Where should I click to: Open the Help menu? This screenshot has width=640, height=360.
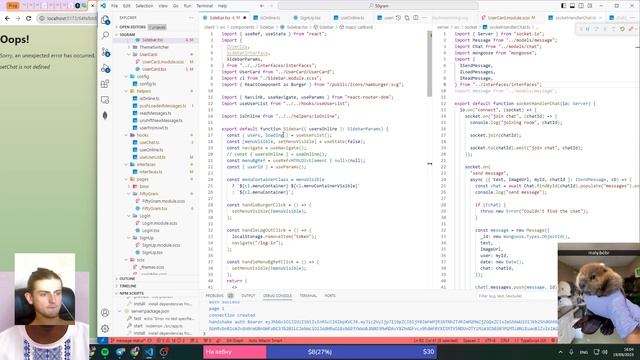[x=222, y=6]
